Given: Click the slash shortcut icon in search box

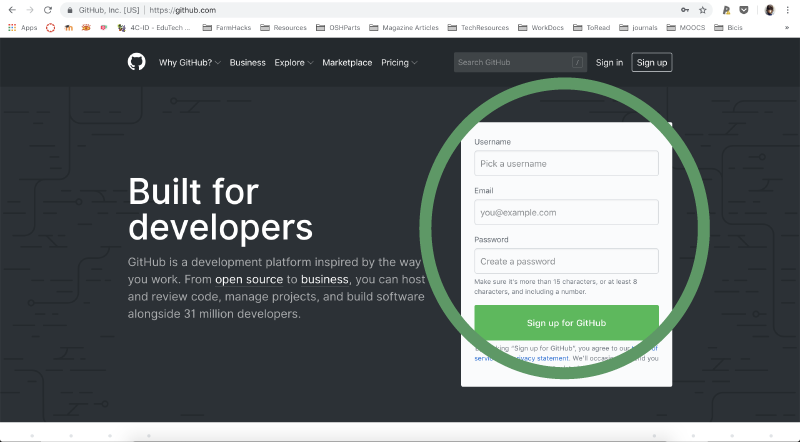Looking at the screenshot, I should pos(577,62).
